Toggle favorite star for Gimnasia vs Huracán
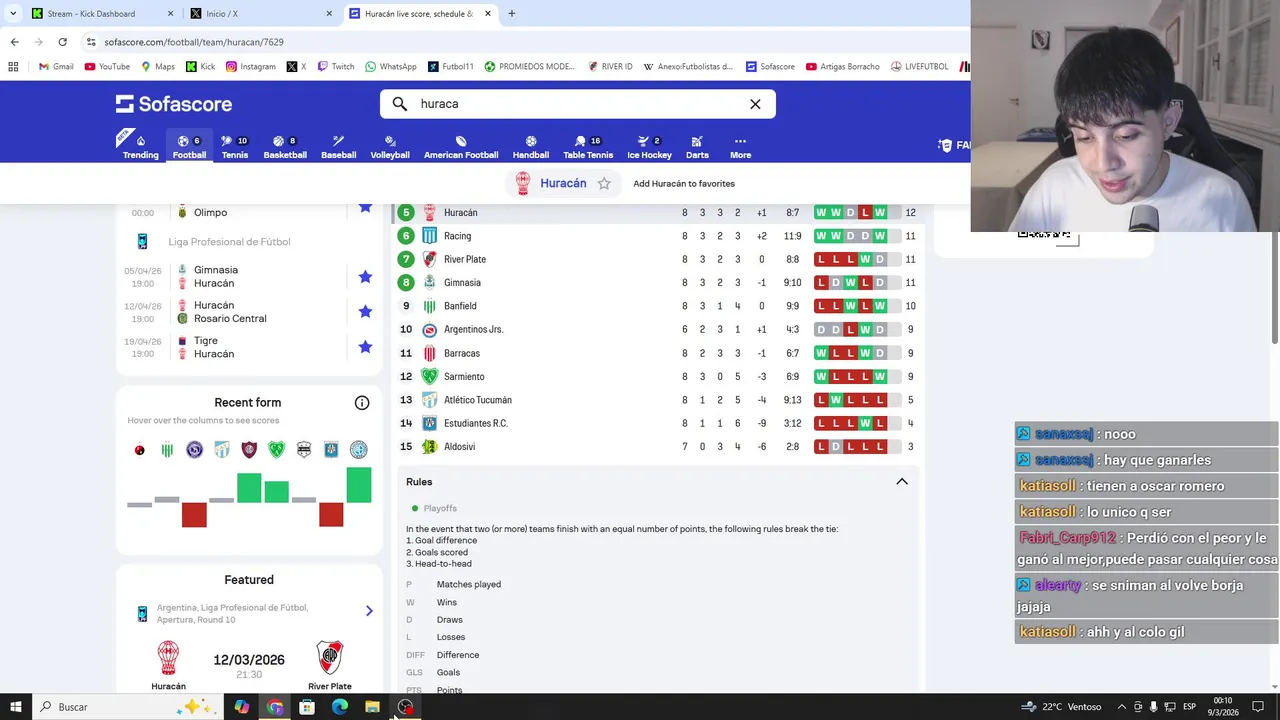 [365, 277]
